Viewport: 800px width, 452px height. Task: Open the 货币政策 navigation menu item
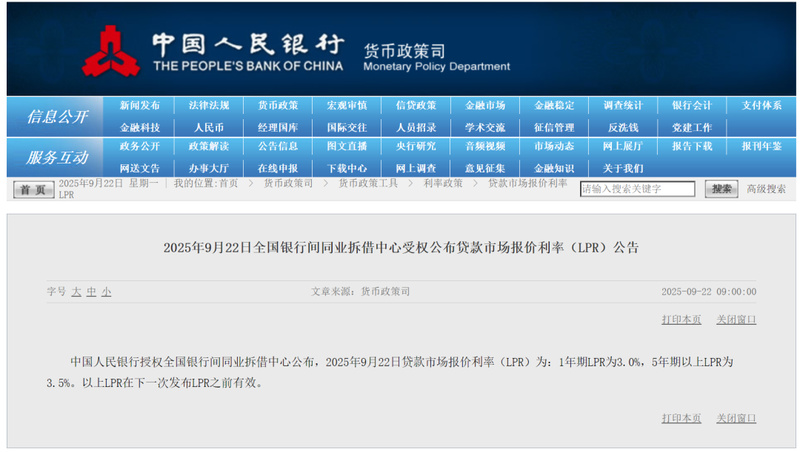278,105
